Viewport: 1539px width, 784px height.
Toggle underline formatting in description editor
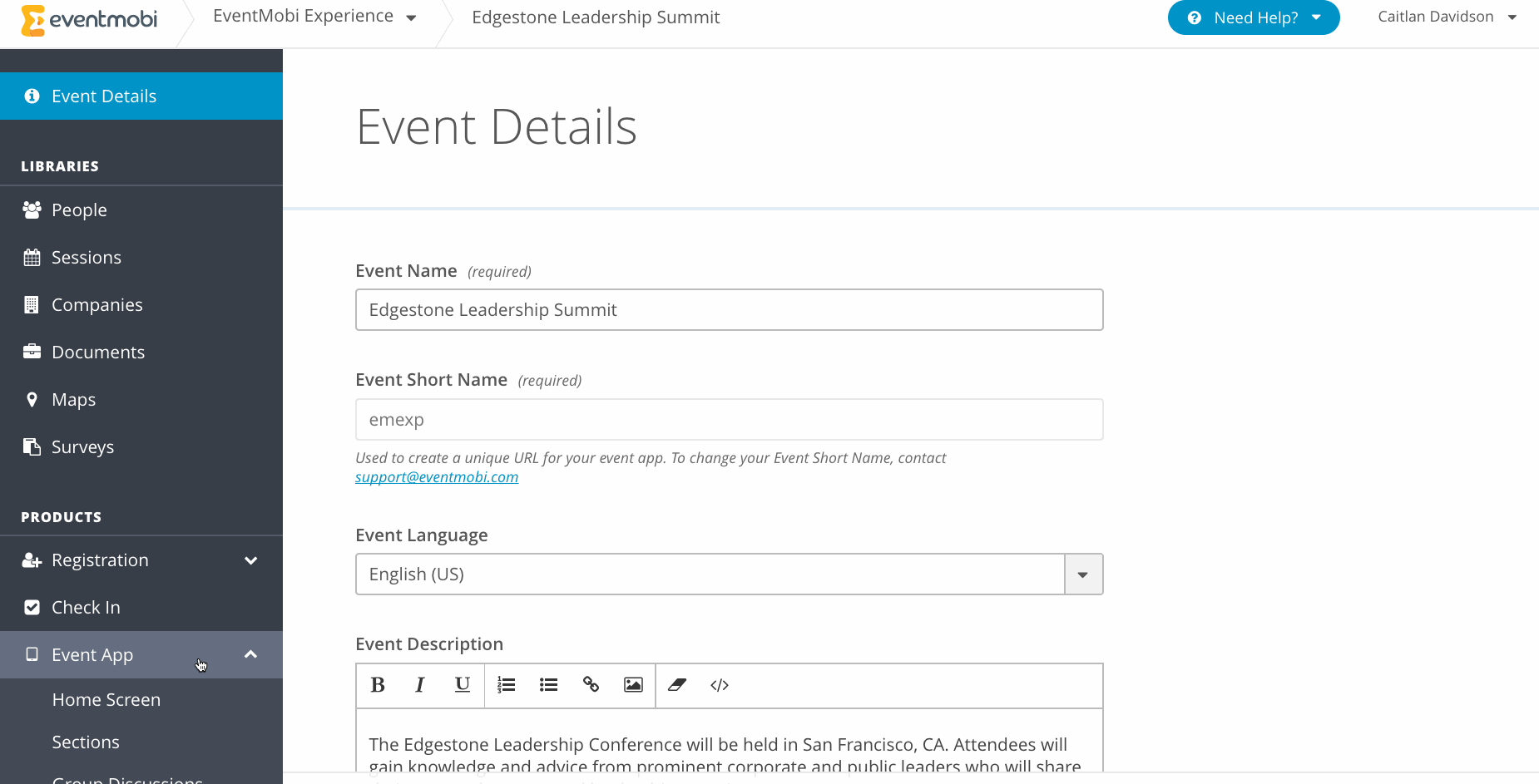(463, 685)
